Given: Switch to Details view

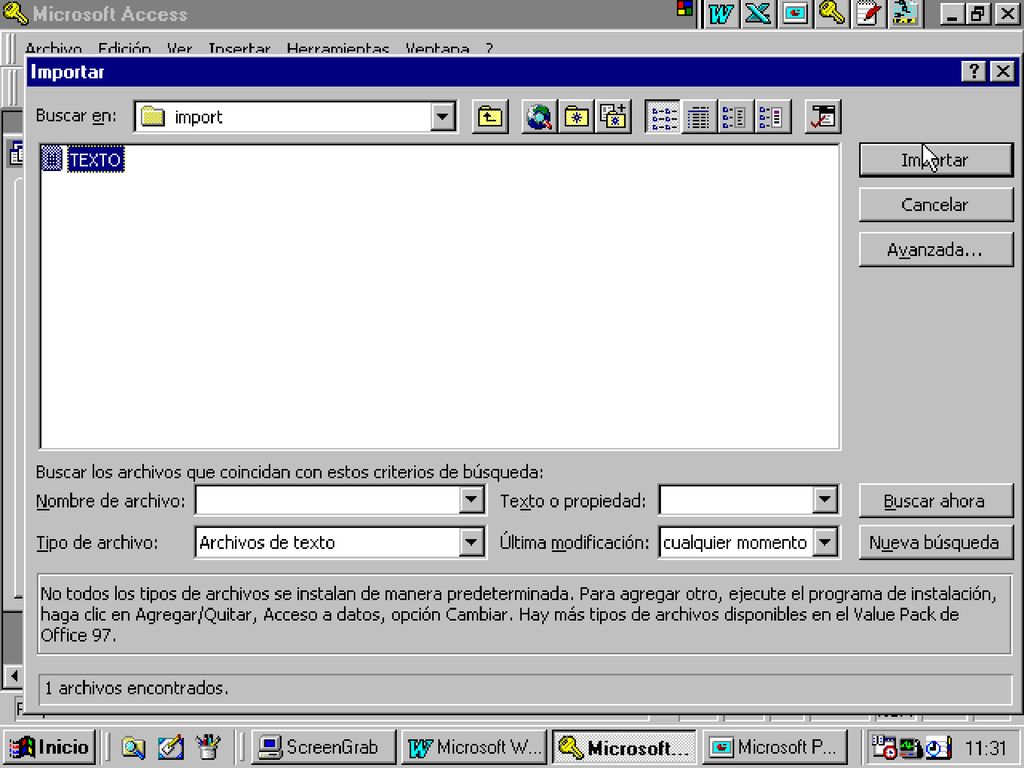Looking at the screenshot, I should tap(699, 117).
